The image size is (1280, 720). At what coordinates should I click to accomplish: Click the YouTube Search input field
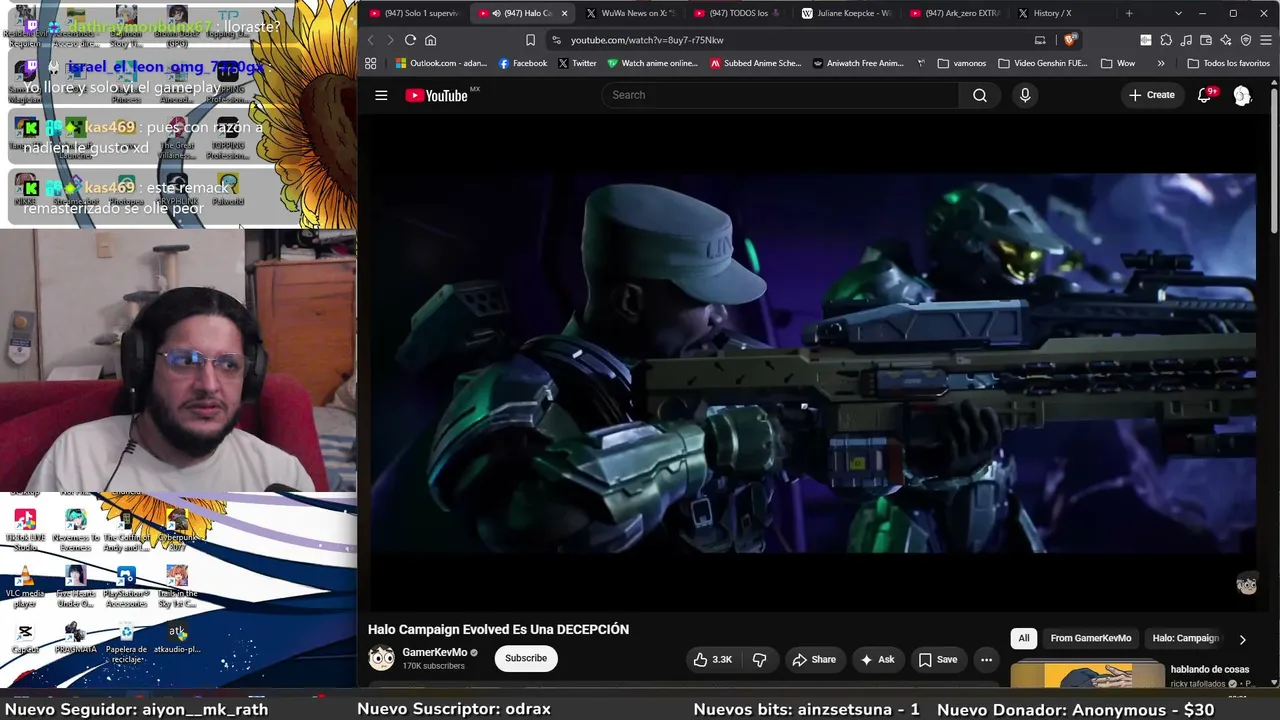780,95
